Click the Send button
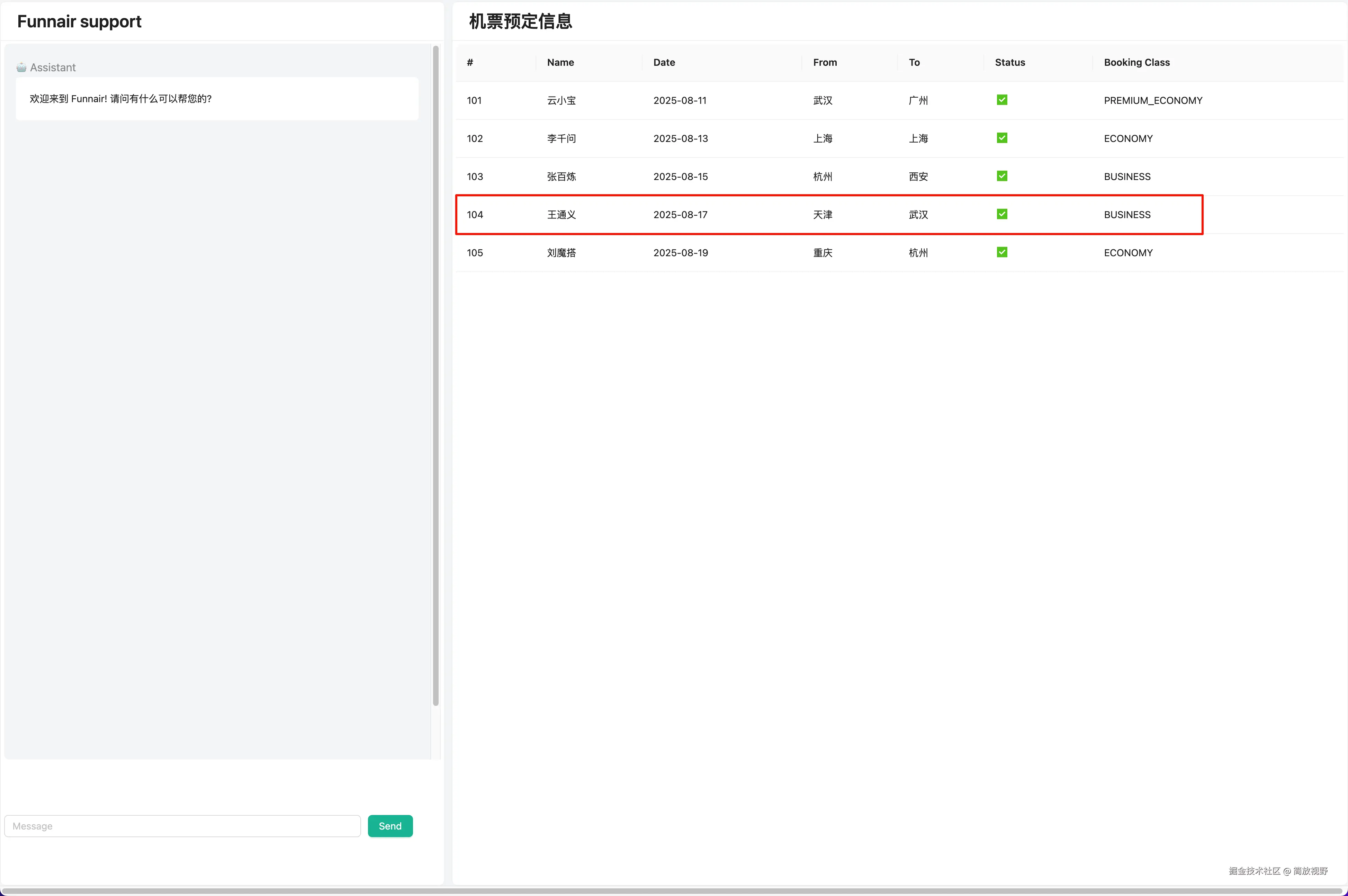This screenshot has height=896, width=1348. coord(390,826)
